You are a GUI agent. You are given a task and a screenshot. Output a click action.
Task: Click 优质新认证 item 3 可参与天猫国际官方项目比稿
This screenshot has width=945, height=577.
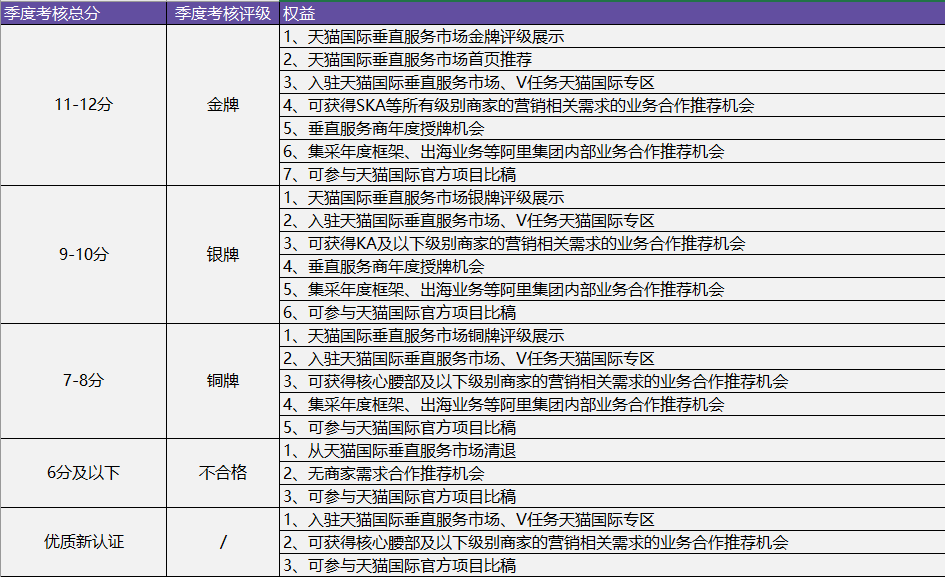click(612, 566)
